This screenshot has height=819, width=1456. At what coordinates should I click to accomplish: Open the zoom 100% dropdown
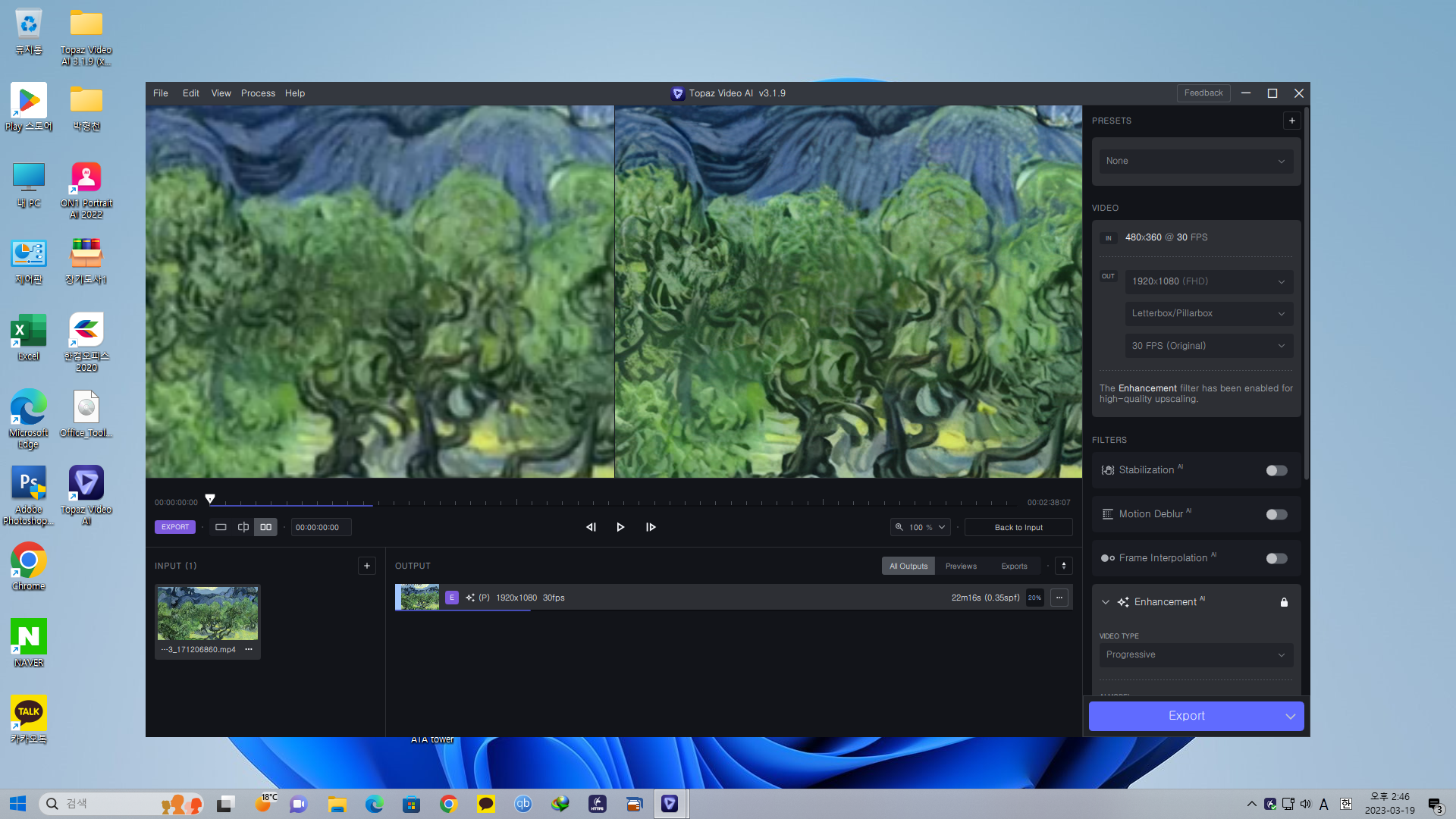click(920, 527)
